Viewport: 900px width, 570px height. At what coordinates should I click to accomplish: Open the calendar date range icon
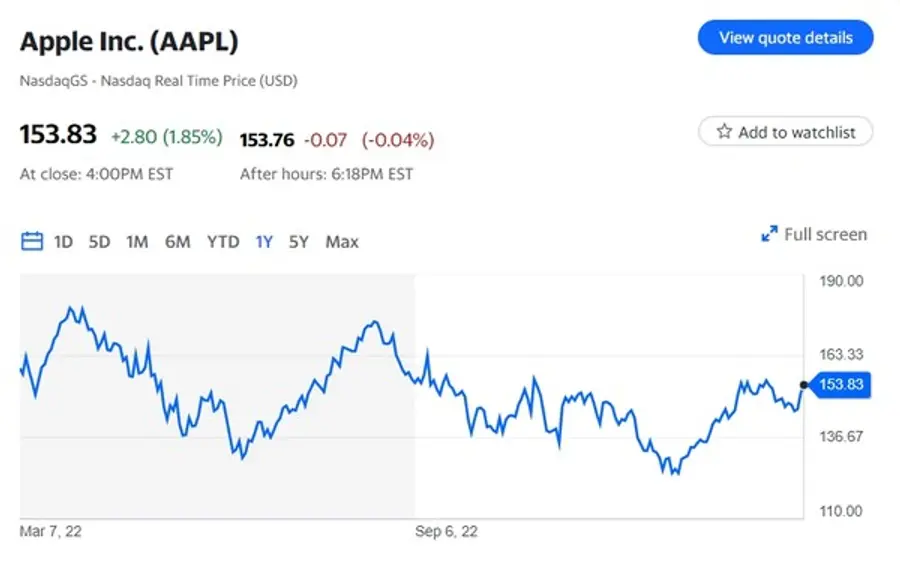pos(32,241)
